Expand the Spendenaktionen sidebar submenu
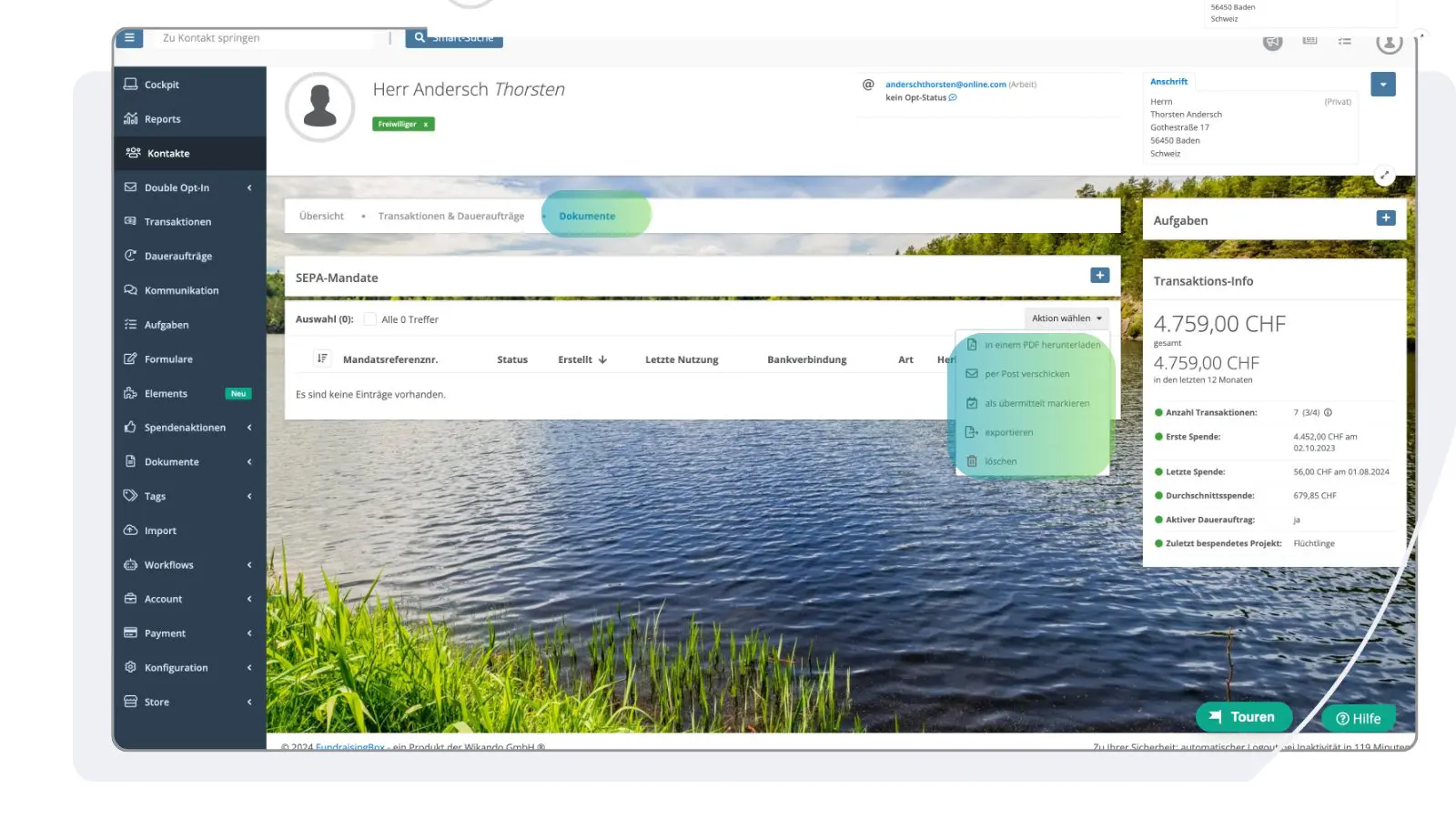1456x819 pixels. [x=249, y=428]
